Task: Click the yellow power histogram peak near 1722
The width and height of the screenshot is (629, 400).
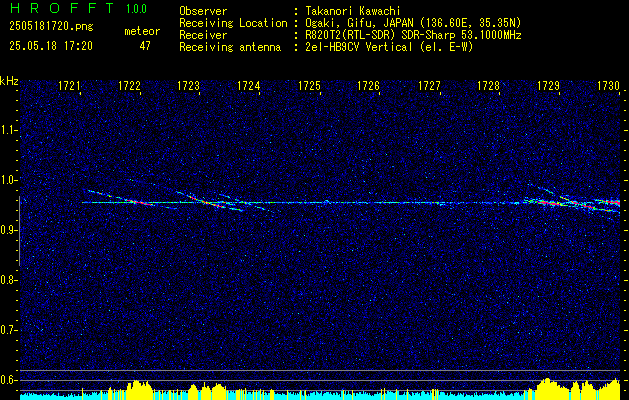Action: point(138,389)
